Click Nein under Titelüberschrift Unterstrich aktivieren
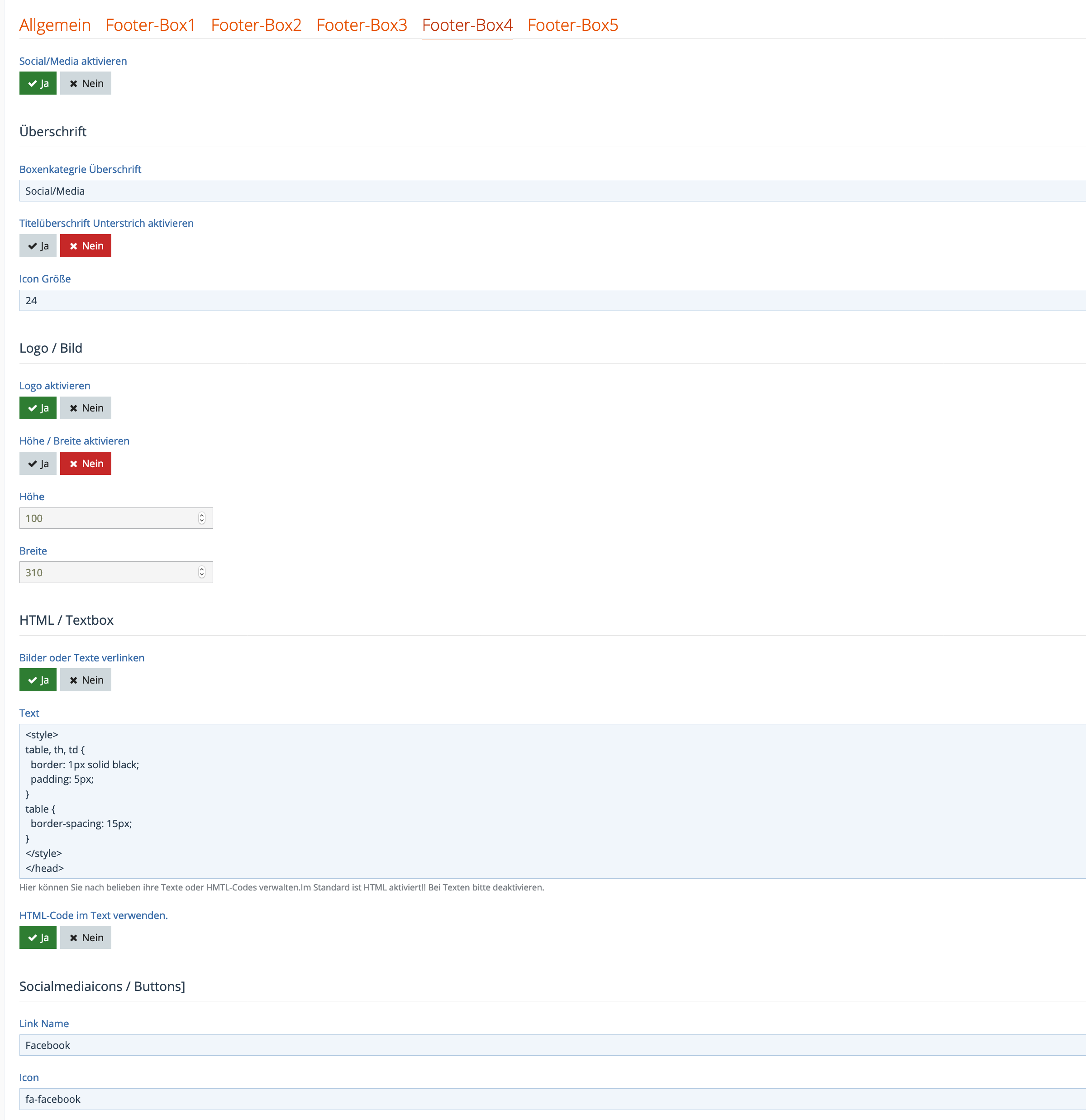The height and width of the screenshot is (1120, 1086). tap(86, 246)
